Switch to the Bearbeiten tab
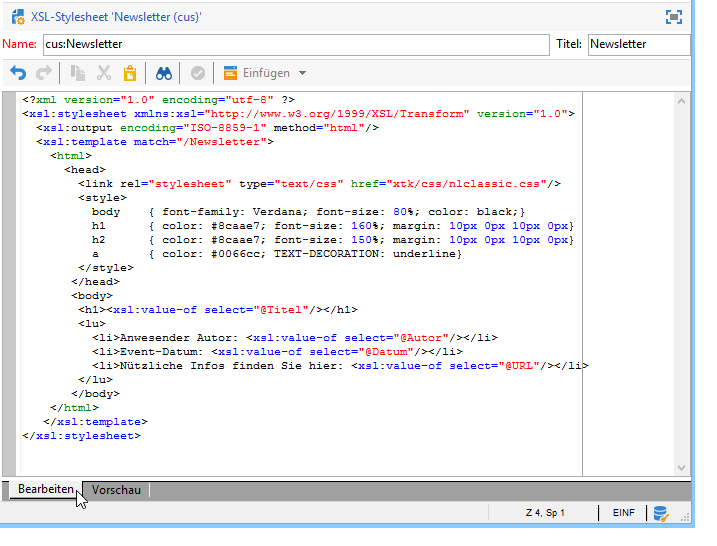Viewport: 717px width, 546px height. pyautogui.click(x=46, y=489)
